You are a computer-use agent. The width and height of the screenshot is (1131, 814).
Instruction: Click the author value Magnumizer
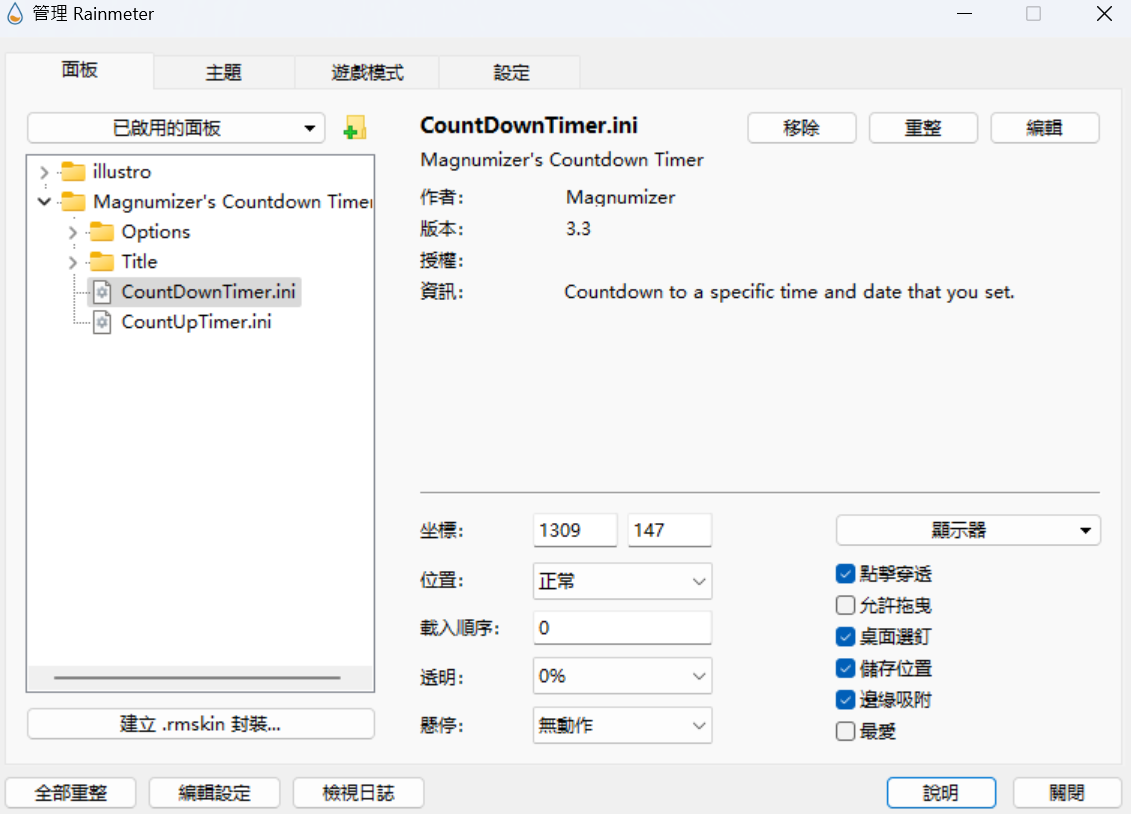pyautogui.click(x=620, y=198)
